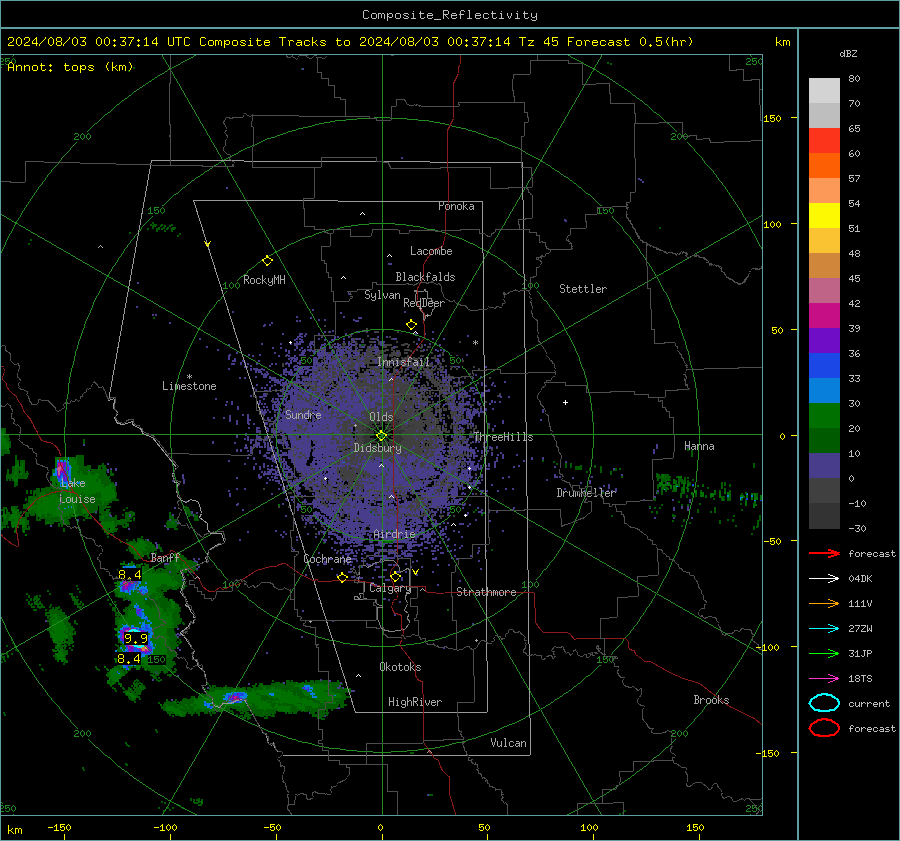The width and height of the screenshot is (900, 841).
Task: Click the Lake Louise label
Action: coord(77,491)
